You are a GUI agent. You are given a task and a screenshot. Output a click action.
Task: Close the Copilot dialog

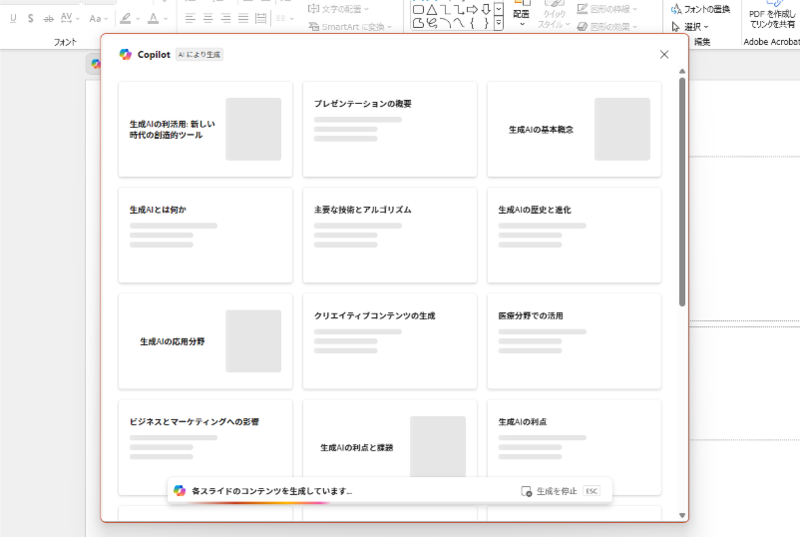click(x=664, y=54)
